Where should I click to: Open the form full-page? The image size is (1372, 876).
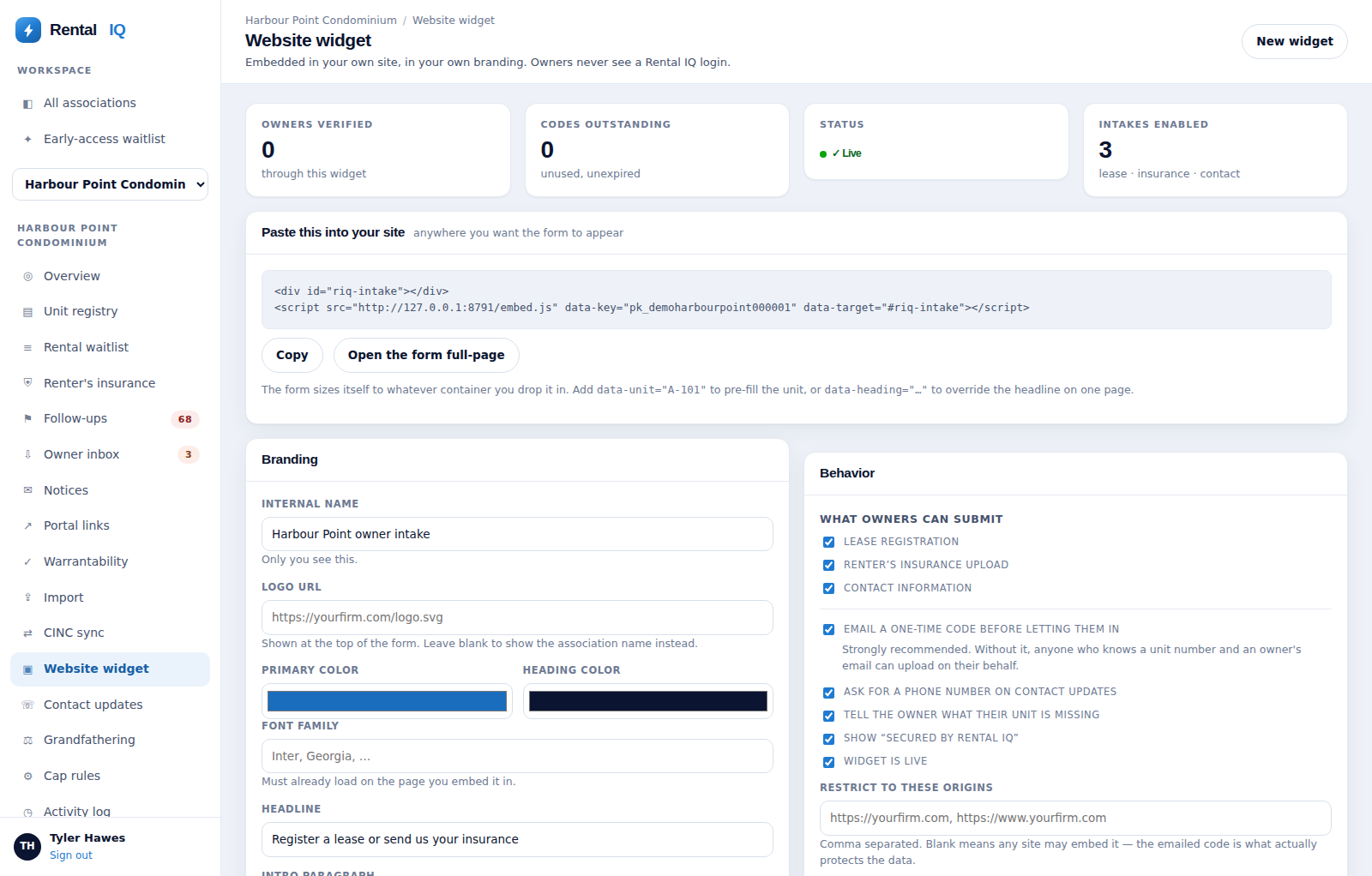point(426,355)
